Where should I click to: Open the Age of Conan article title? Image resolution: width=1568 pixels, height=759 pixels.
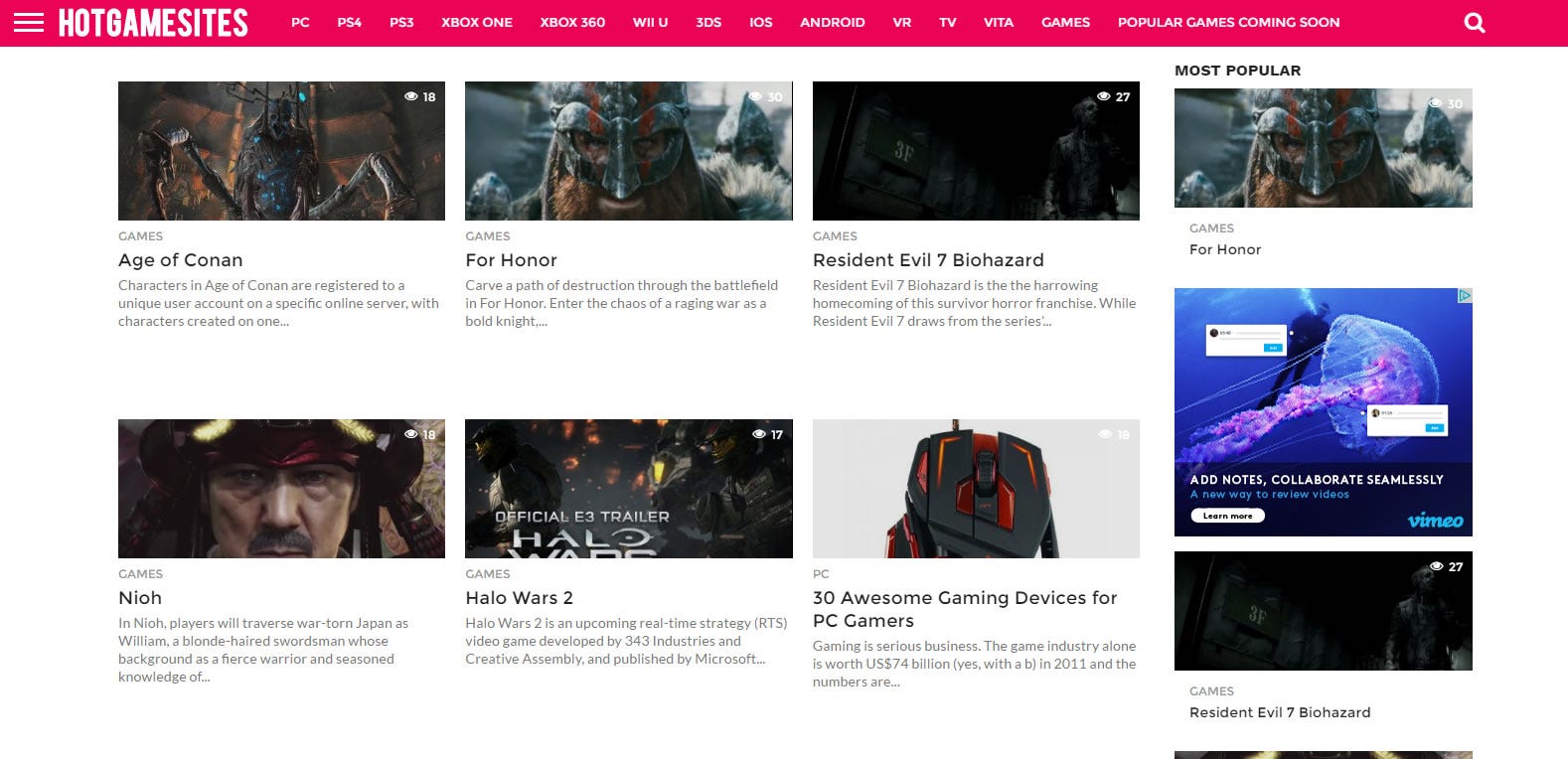point(180,260)
